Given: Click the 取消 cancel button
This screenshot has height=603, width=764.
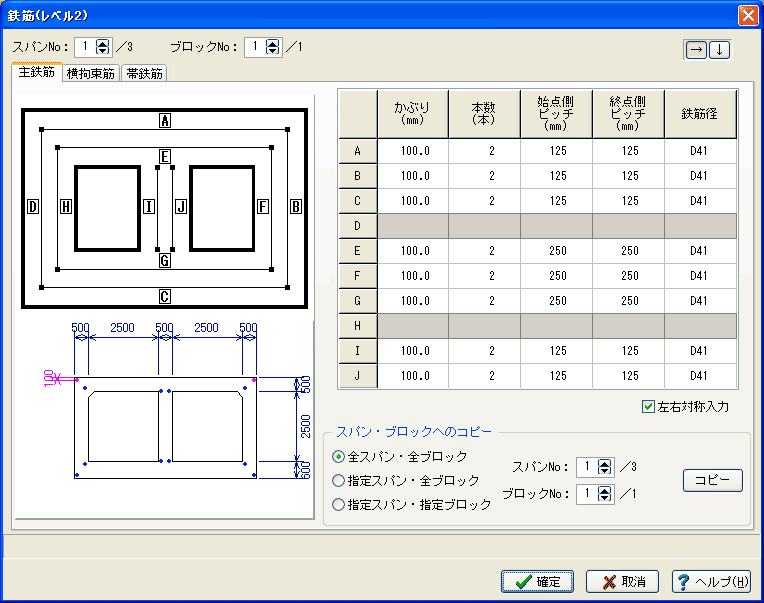Looking at the screenshot, I should point(622,581).
